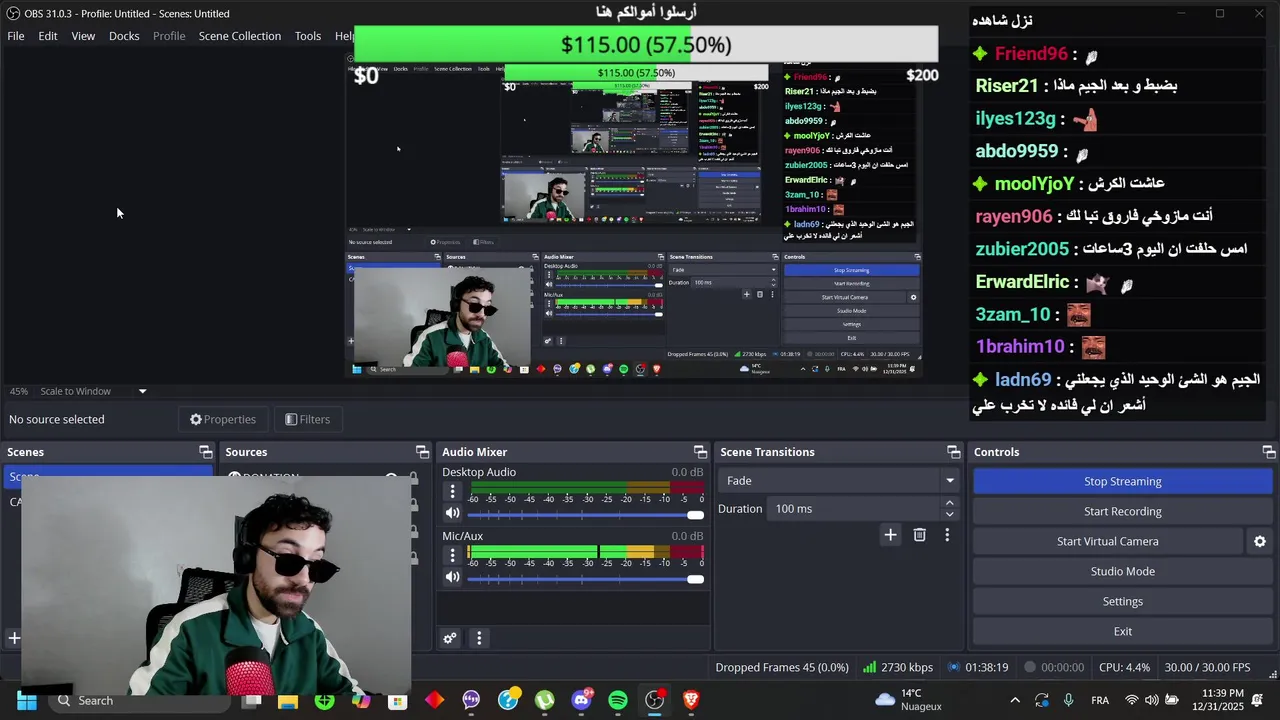
Task: Open the Audio Mixer bottom three-dot menu
Action: click(x=479, y=638)
